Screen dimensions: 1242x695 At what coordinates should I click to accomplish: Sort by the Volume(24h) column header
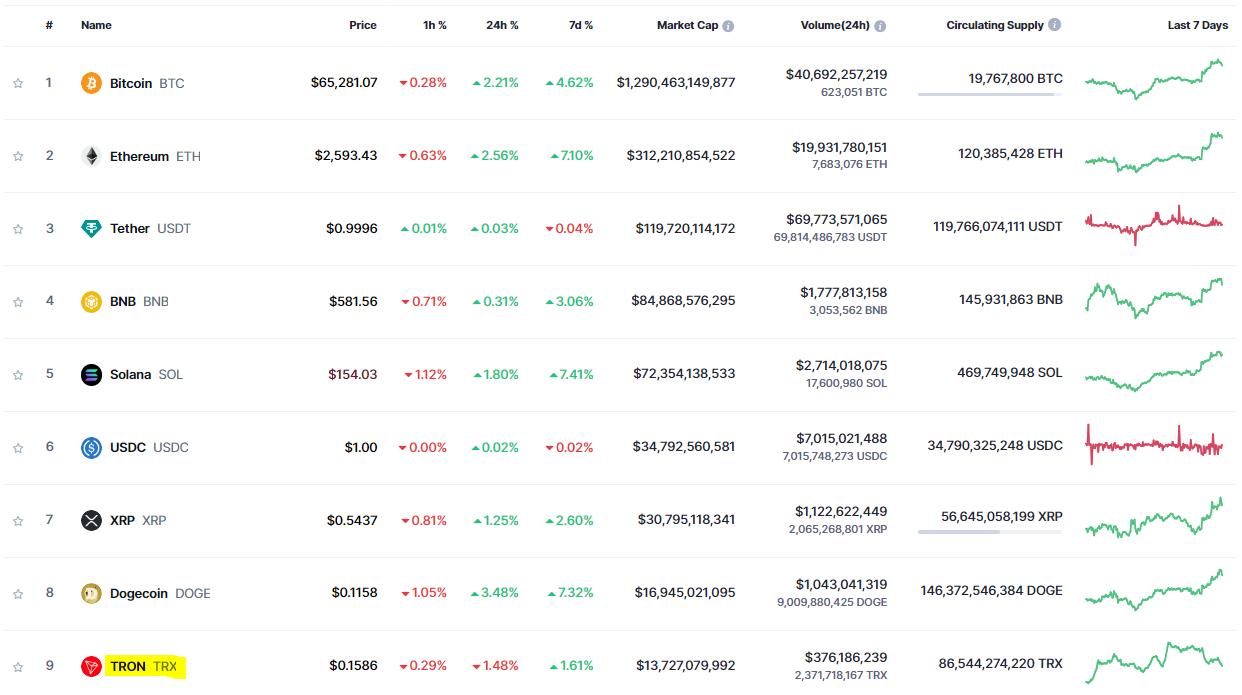point(836,25)
